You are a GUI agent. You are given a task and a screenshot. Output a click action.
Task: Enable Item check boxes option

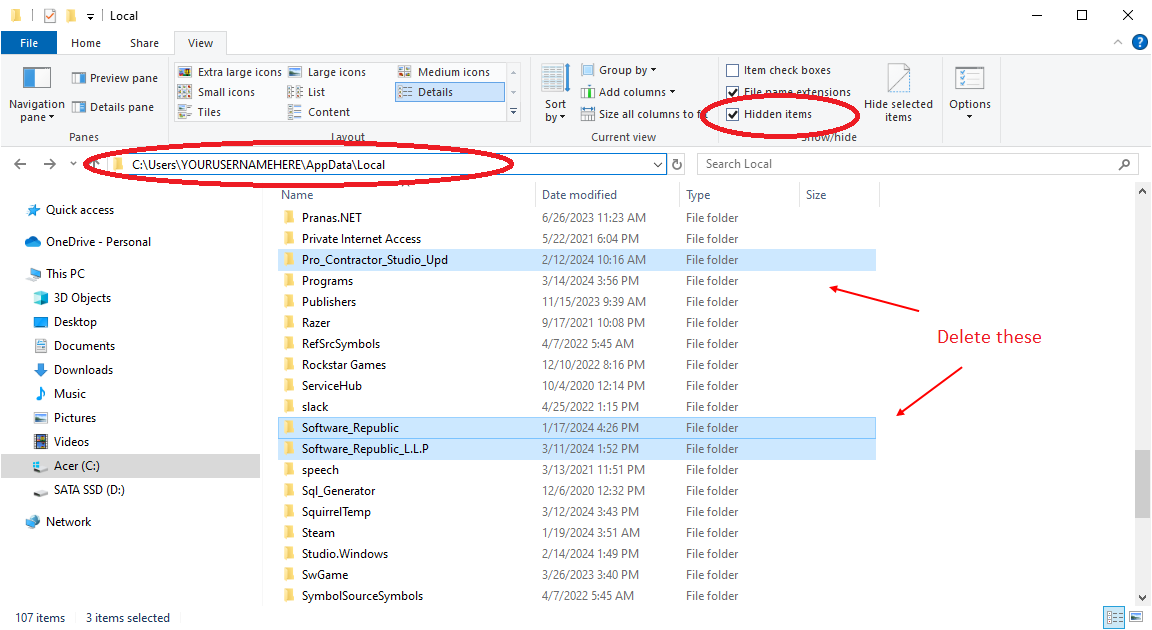click(x=733, y=70)
